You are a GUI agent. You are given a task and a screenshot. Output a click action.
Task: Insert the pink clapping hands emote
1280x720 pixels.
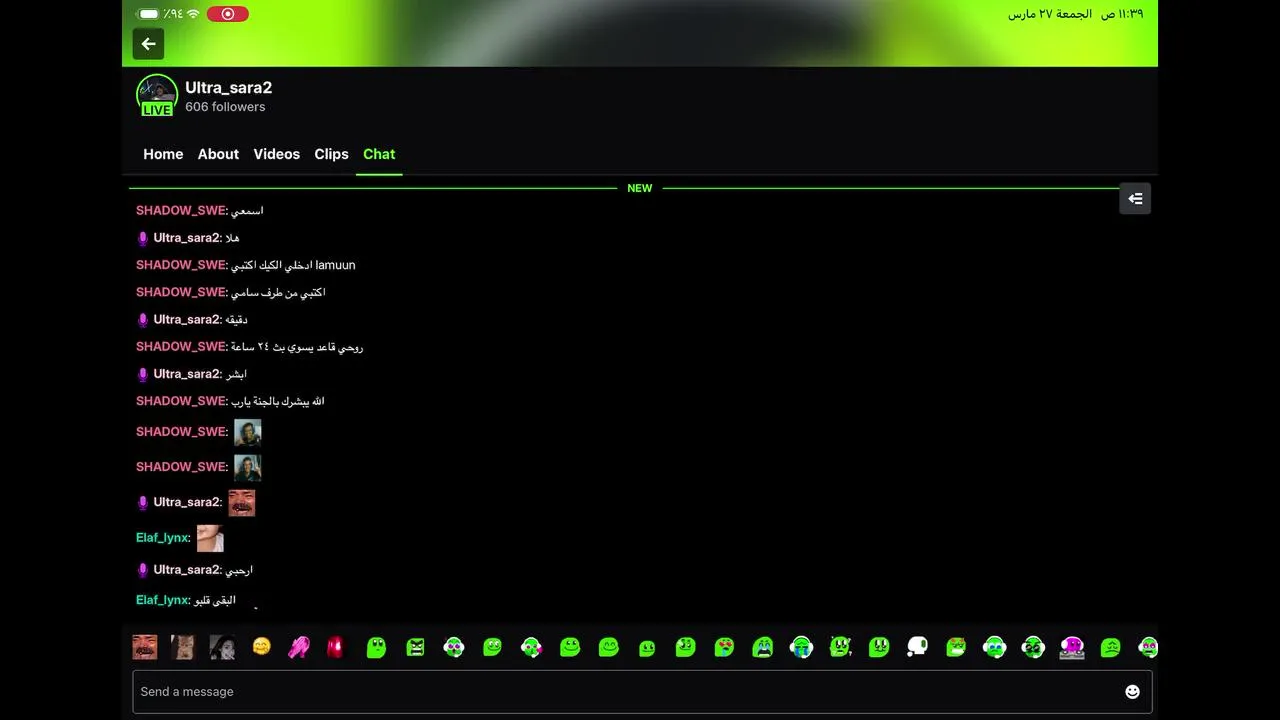tap(299, 647)
